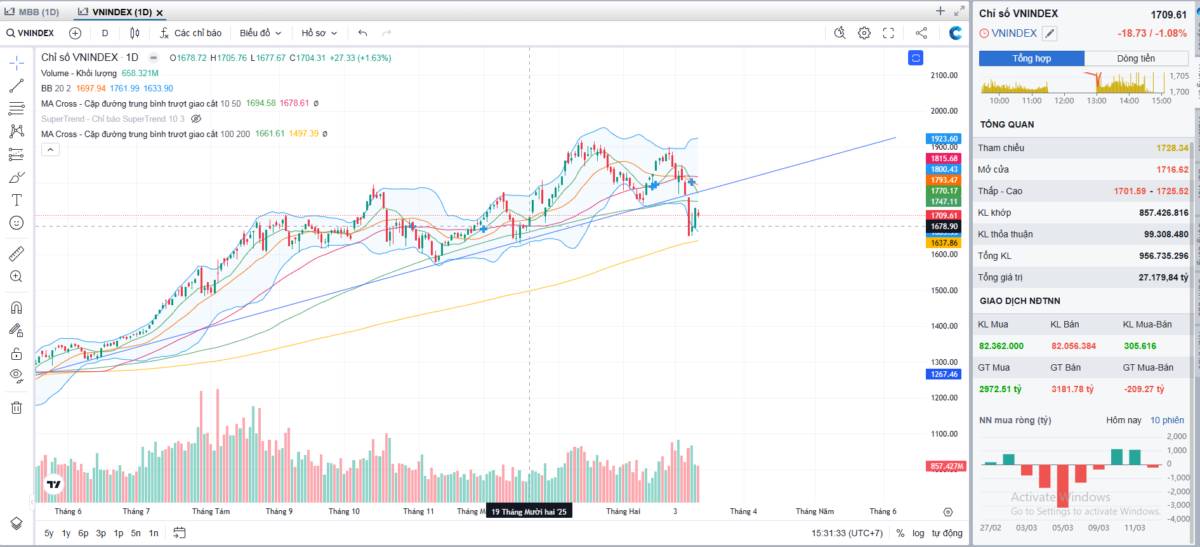Image resolution: width=1200 pixels, height=547 pixels.
Task: Select the brush drawing tool
Action: pos(16,177)
